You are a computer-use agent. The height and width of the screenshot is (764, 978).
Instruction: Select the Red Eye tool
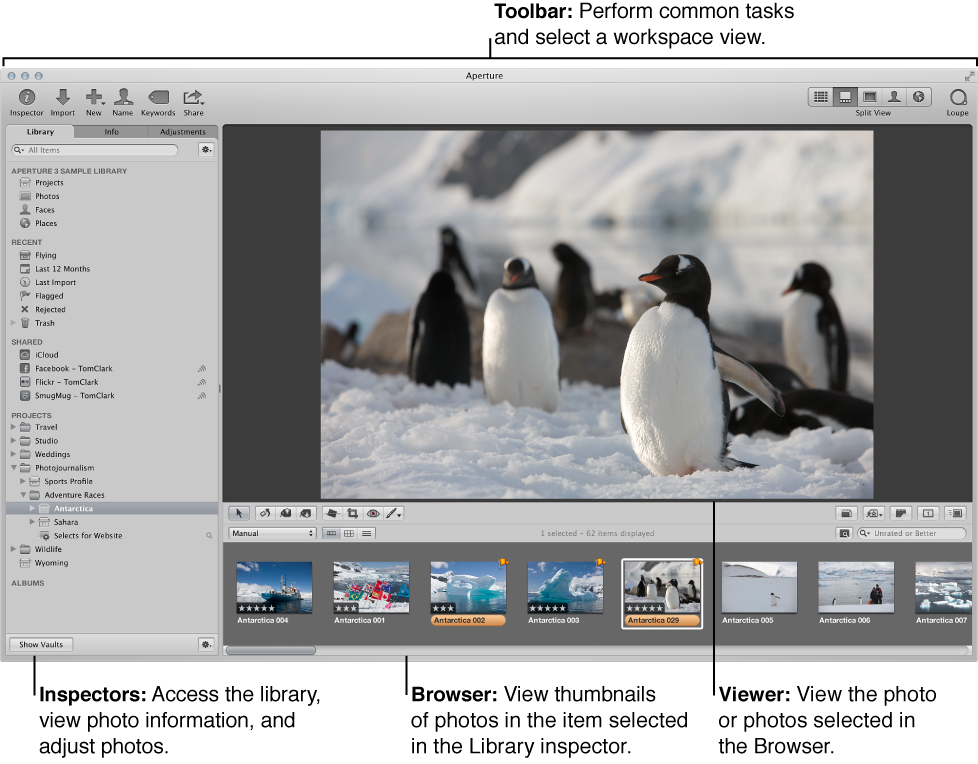(372, 513)
